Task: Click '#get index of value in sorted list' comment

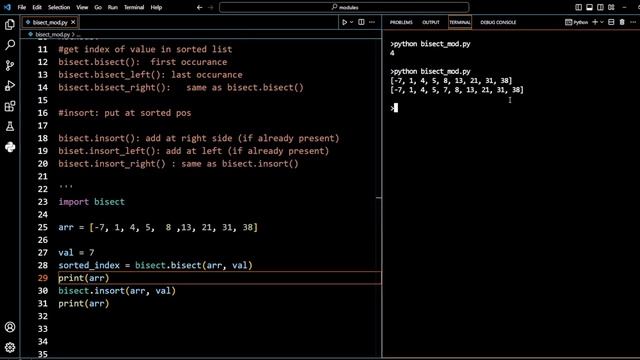Action: (145, 49)
